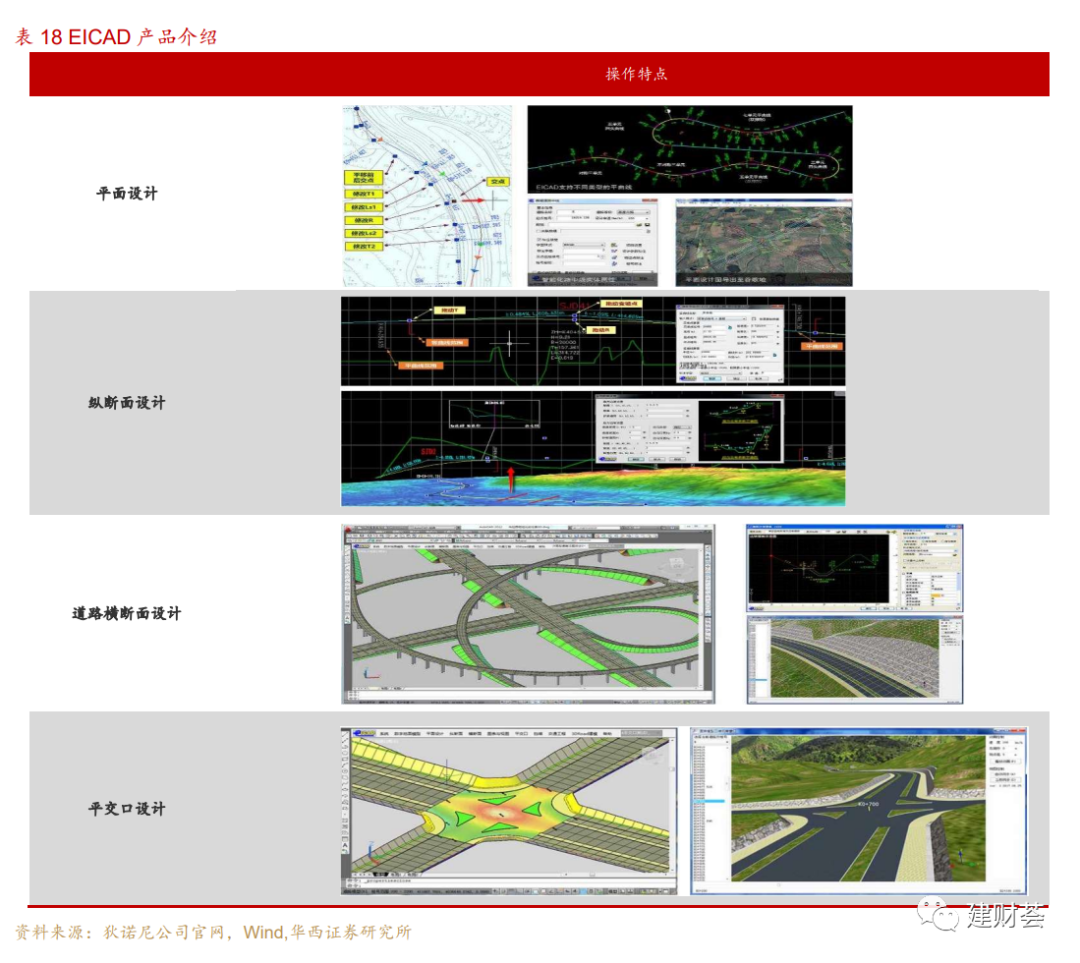
Task: Open the black CAD horizontal curve thumbnail
Action: (x=689, y=149)
